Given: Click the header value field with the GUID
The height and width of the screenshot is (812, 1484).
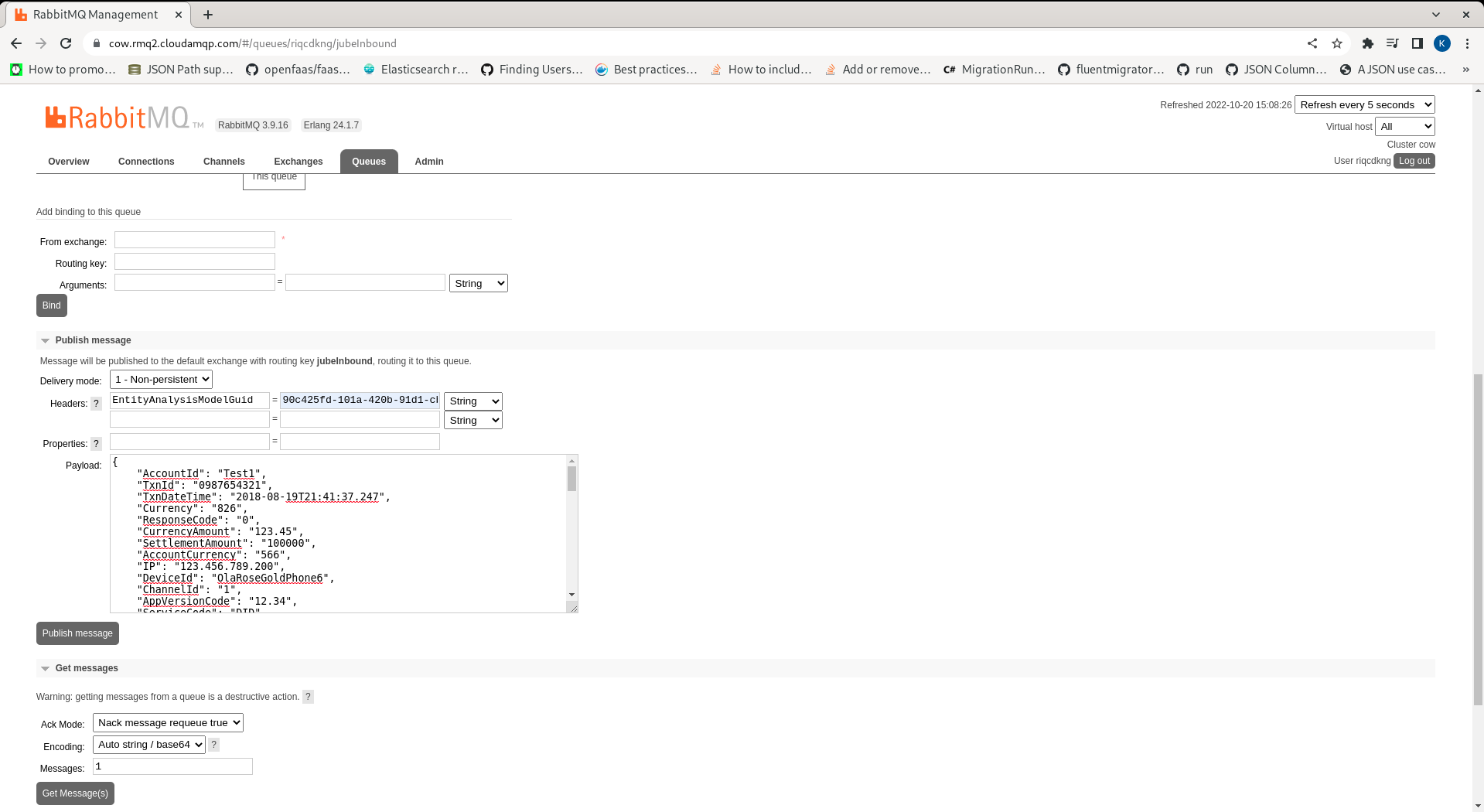Looking at the screenshot, I should (360, 400).
